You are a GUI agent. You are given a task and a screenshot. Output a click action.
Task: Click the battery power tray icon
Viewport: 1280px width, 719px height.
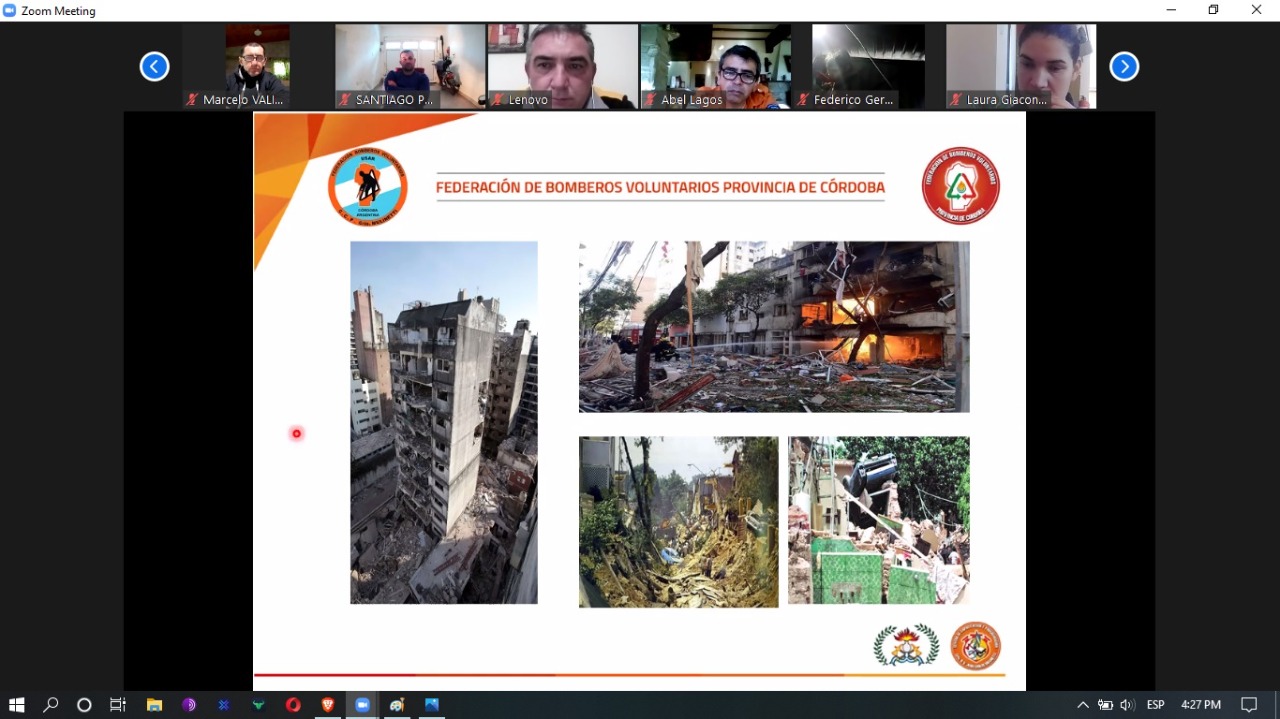pos(1105,705)
